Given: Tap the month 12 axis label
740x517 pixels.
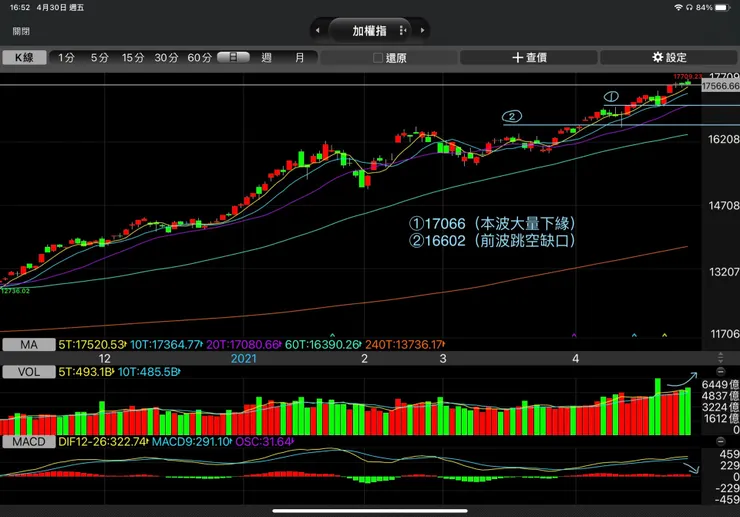Looking at the screenshot, I should [x=104, y=359].
